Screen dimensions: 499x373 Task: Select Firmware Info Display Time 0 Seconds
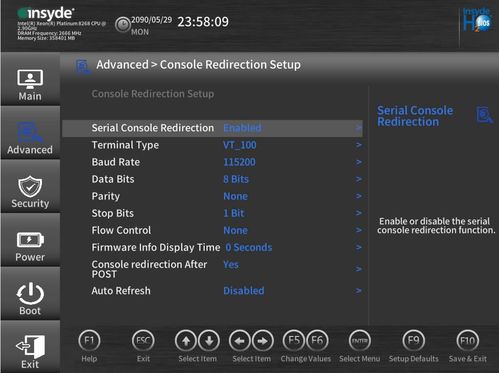pyautogui.click(x=249, y=247)
